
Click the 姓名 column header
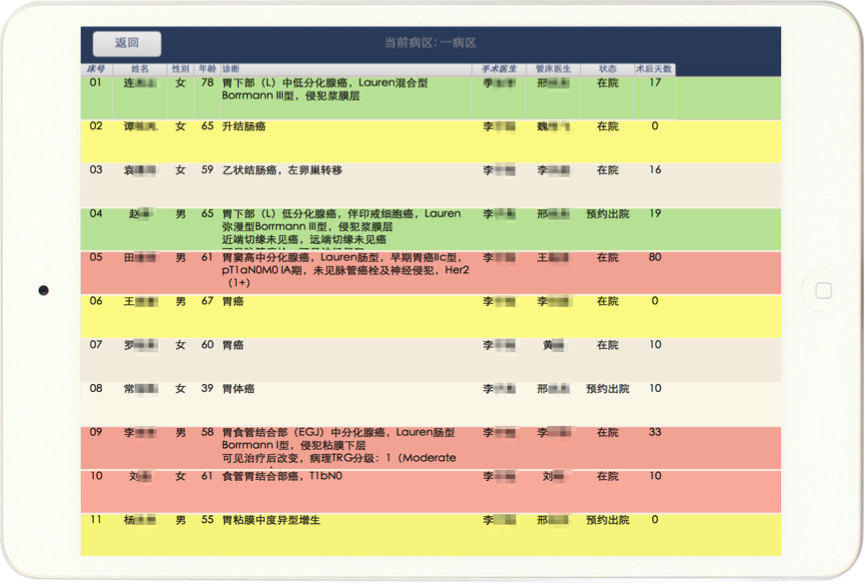[x=139, y=69]
